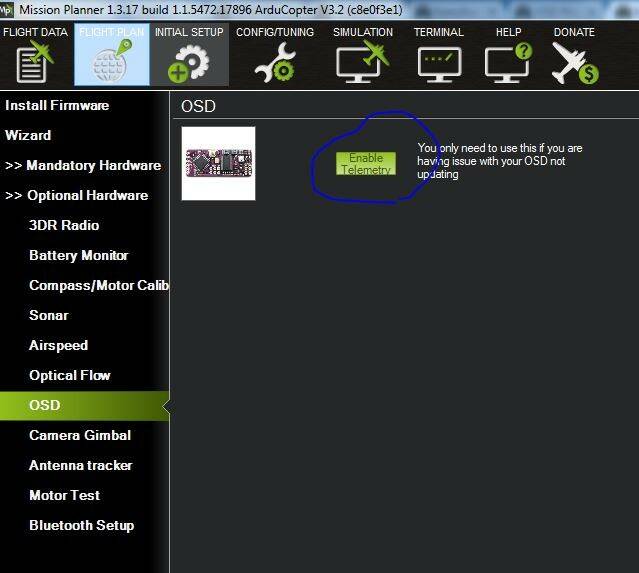Select Airspeed in the sidebar
Screen dimensions: 639x573
click(58, 346)
